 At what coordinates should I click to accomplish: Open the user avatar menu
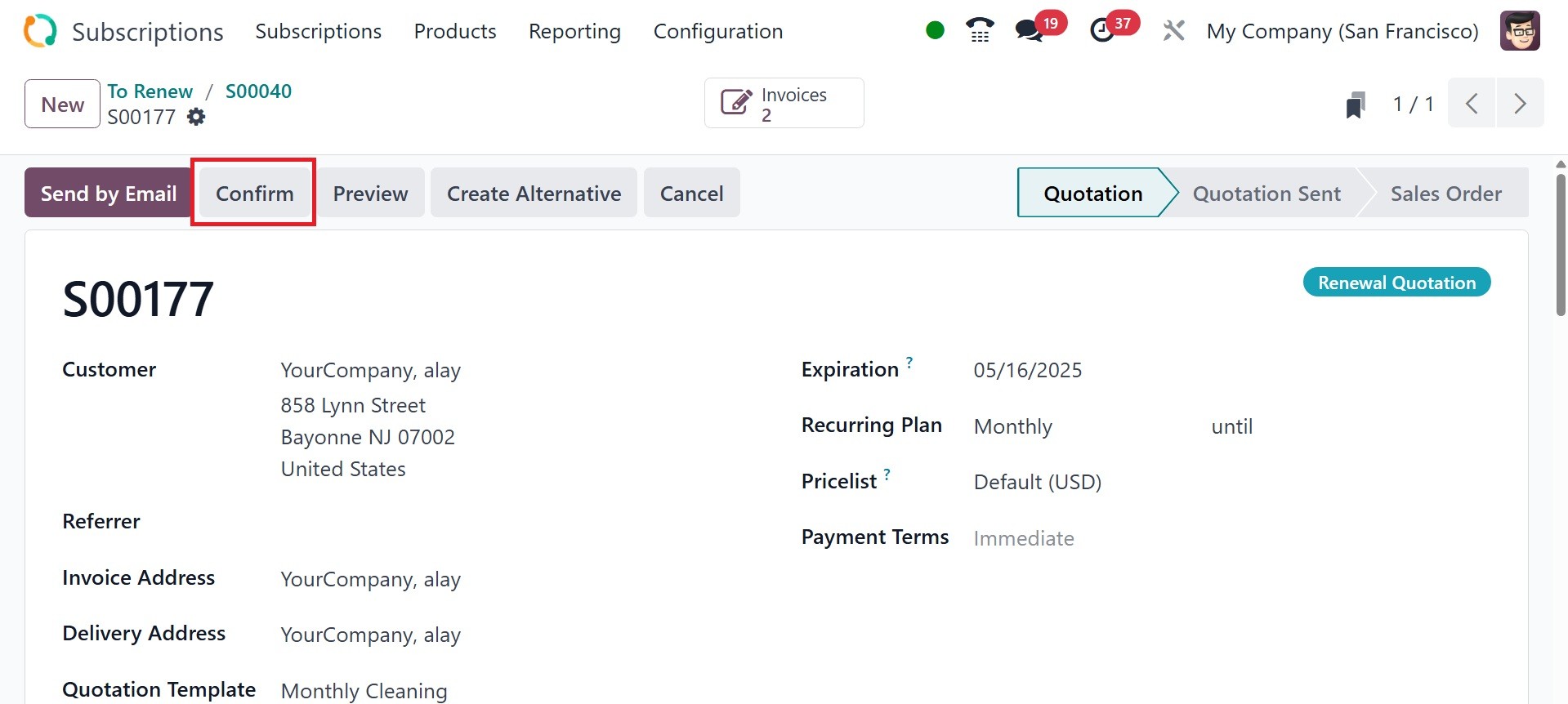pos(1520,31)
